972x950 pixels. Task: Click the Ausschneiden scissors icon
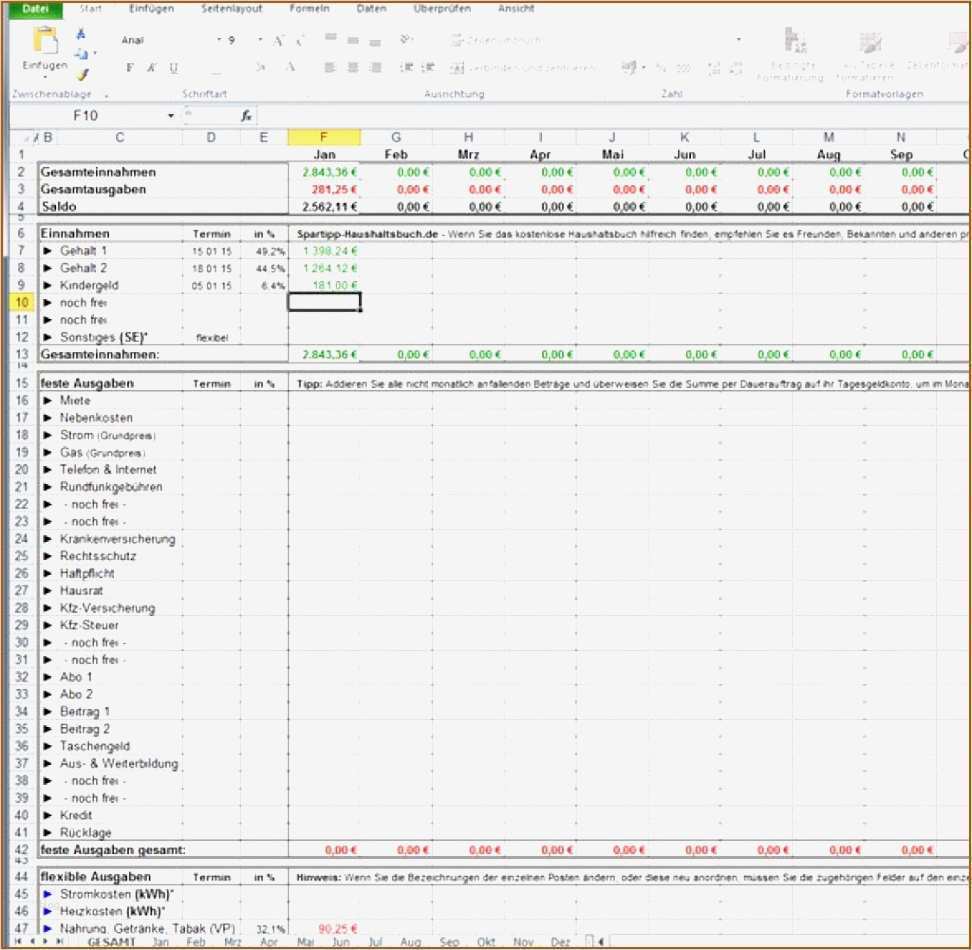[81, 34]
